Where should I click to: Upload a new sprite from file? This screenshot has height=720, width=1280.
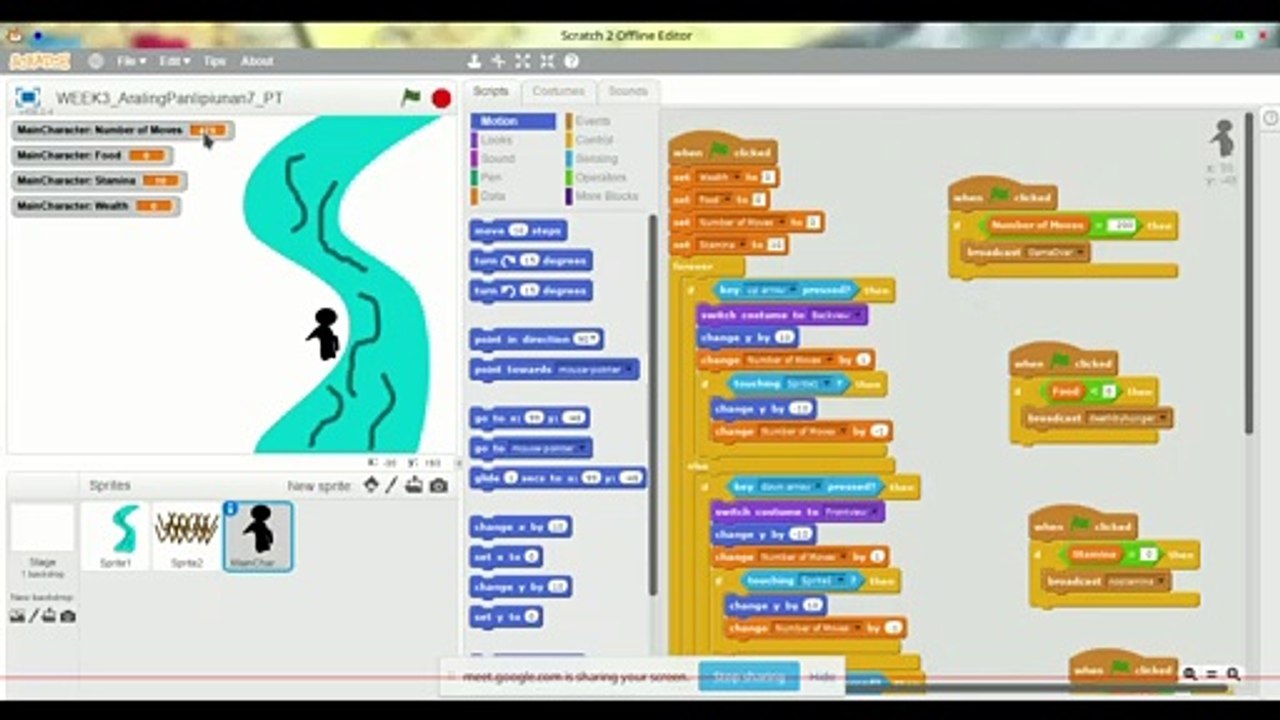[x=414, y=485]
